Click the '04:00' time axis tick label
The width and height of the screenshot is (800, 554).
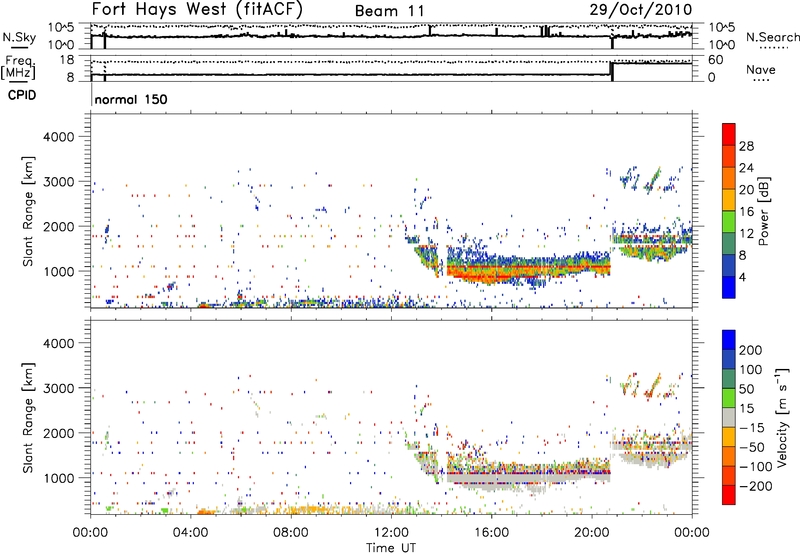pyautogui.click(x=190, y=533)
